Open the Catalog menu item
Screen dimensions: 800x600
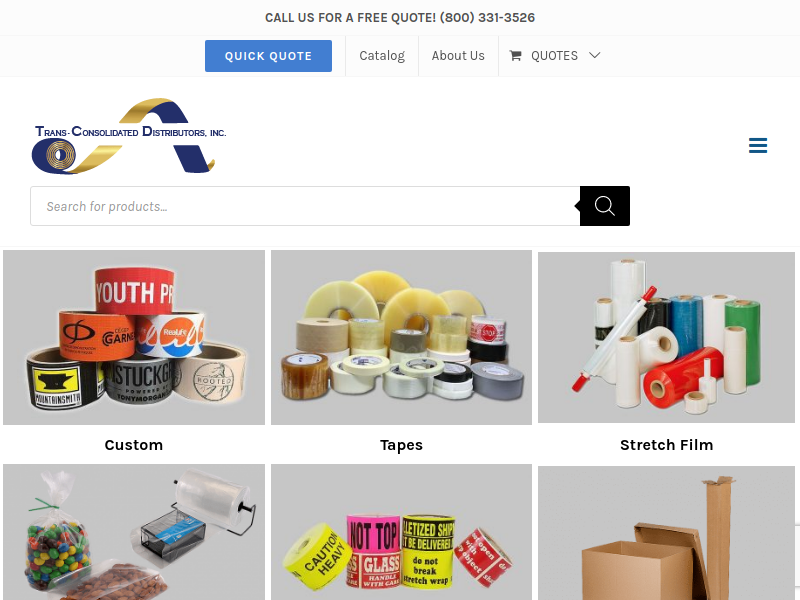[382, 56]
